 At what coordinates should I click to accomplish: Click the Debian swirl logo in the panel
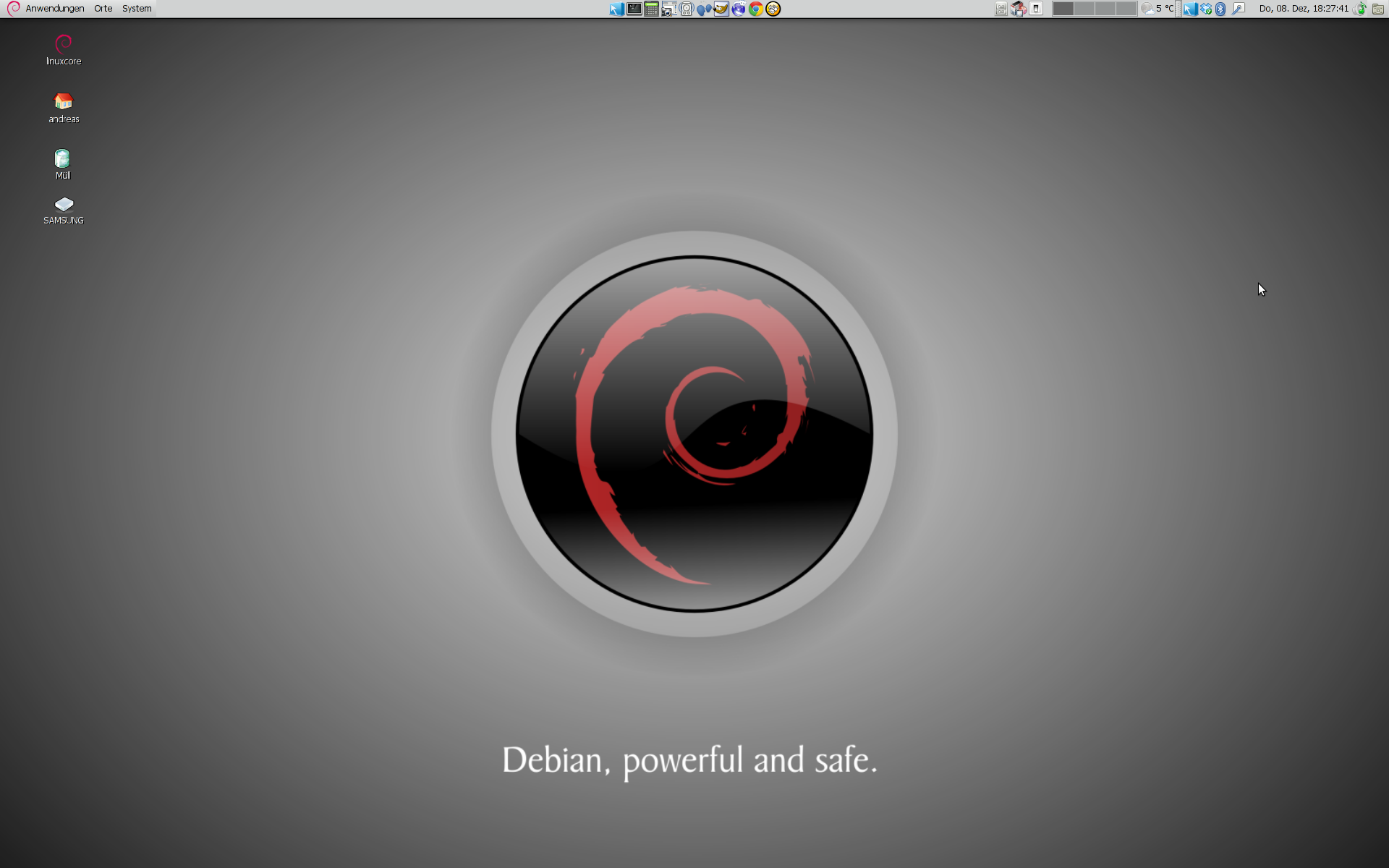point(13,9)
